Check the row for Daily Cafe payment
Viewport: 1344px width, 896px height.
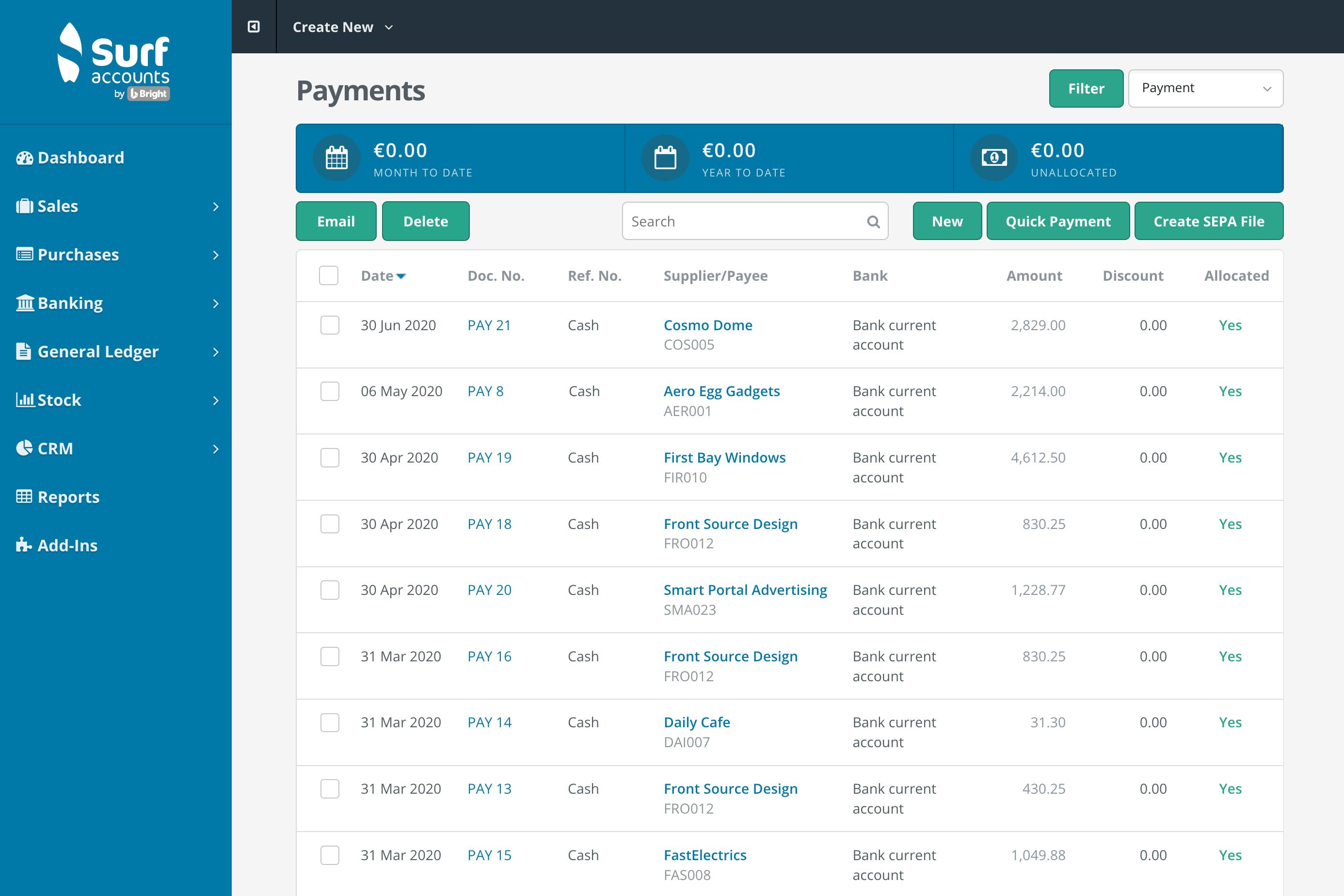point(329,723)
